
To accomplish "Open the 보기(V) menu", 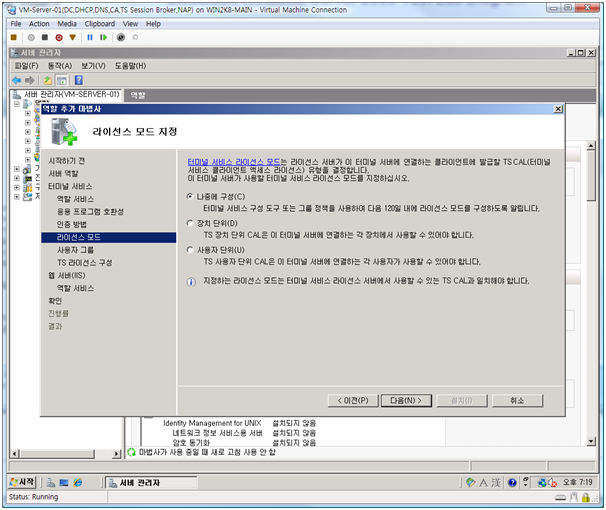I will (x=93, y=66).
